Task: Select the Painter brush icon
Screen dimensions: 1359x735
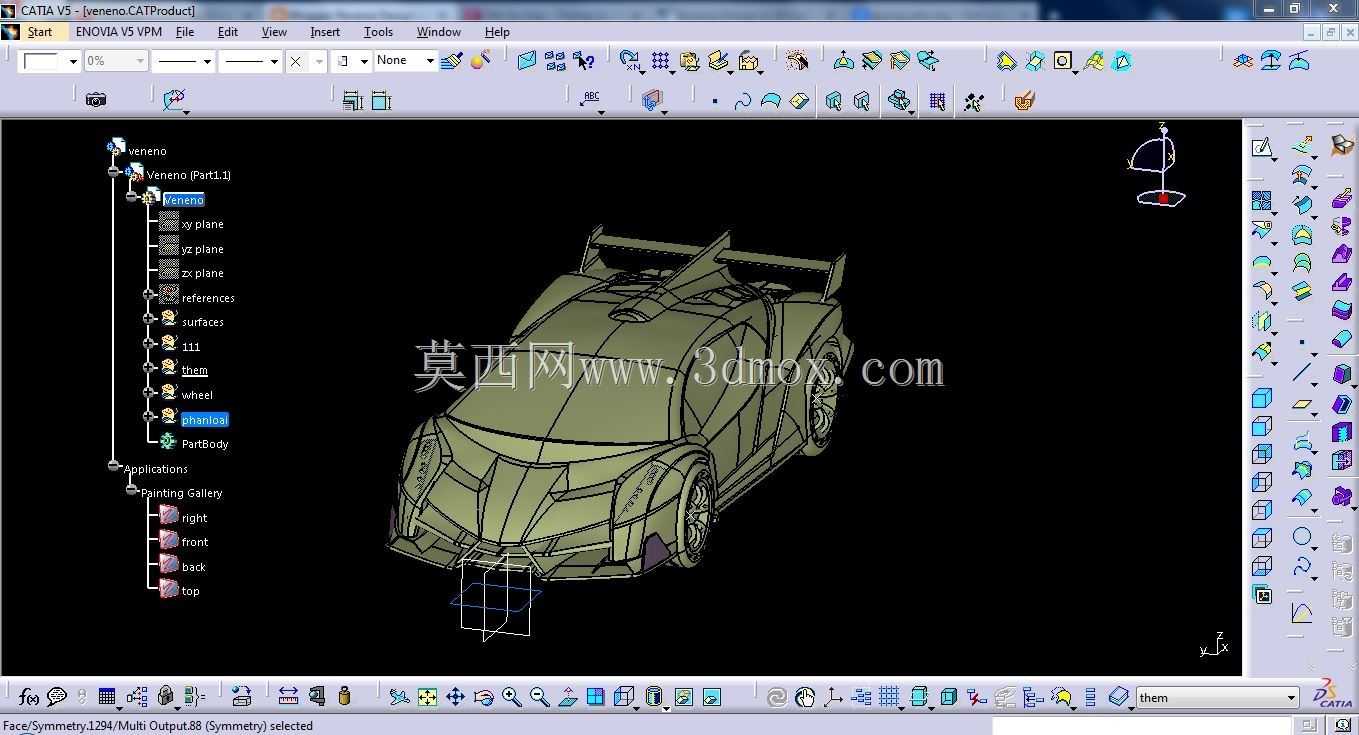Action: point(451,61)
